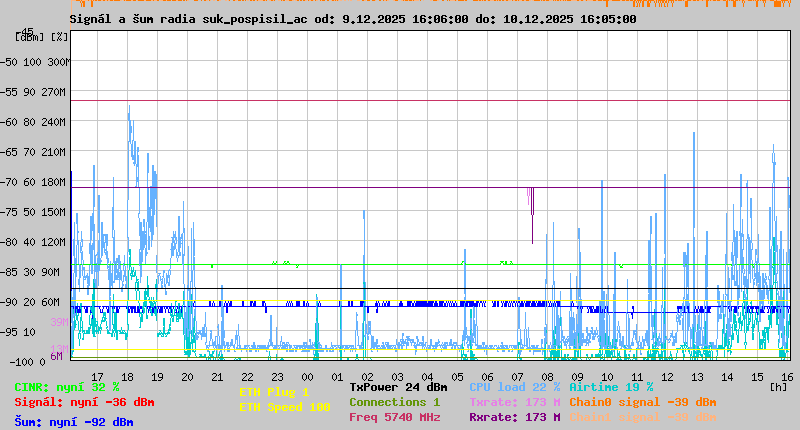This screenshot has height=430, width=800.
Task: Click the '03' hour label on x-axis
Action: tap(397, 377)
